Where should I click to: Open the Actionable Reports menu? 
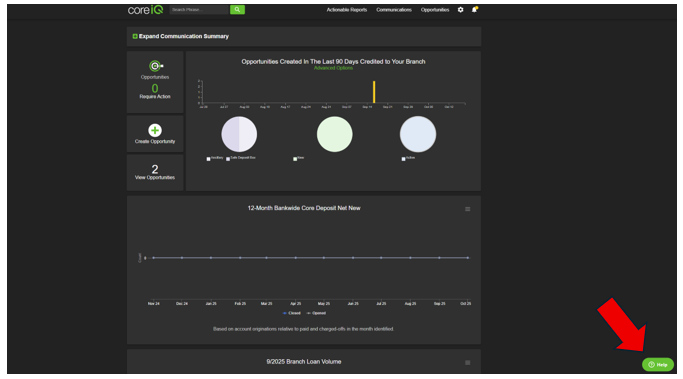pos(347,10)
